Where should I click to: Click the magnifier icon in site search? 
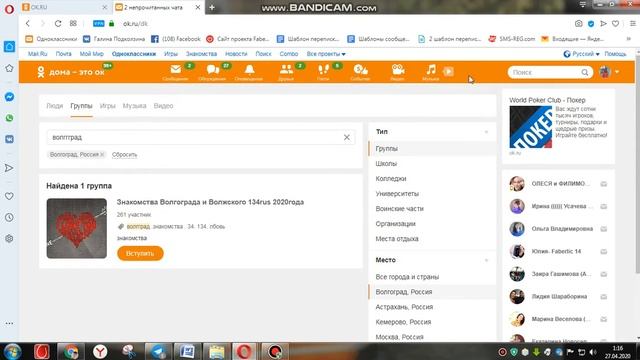tap(585, 72)
